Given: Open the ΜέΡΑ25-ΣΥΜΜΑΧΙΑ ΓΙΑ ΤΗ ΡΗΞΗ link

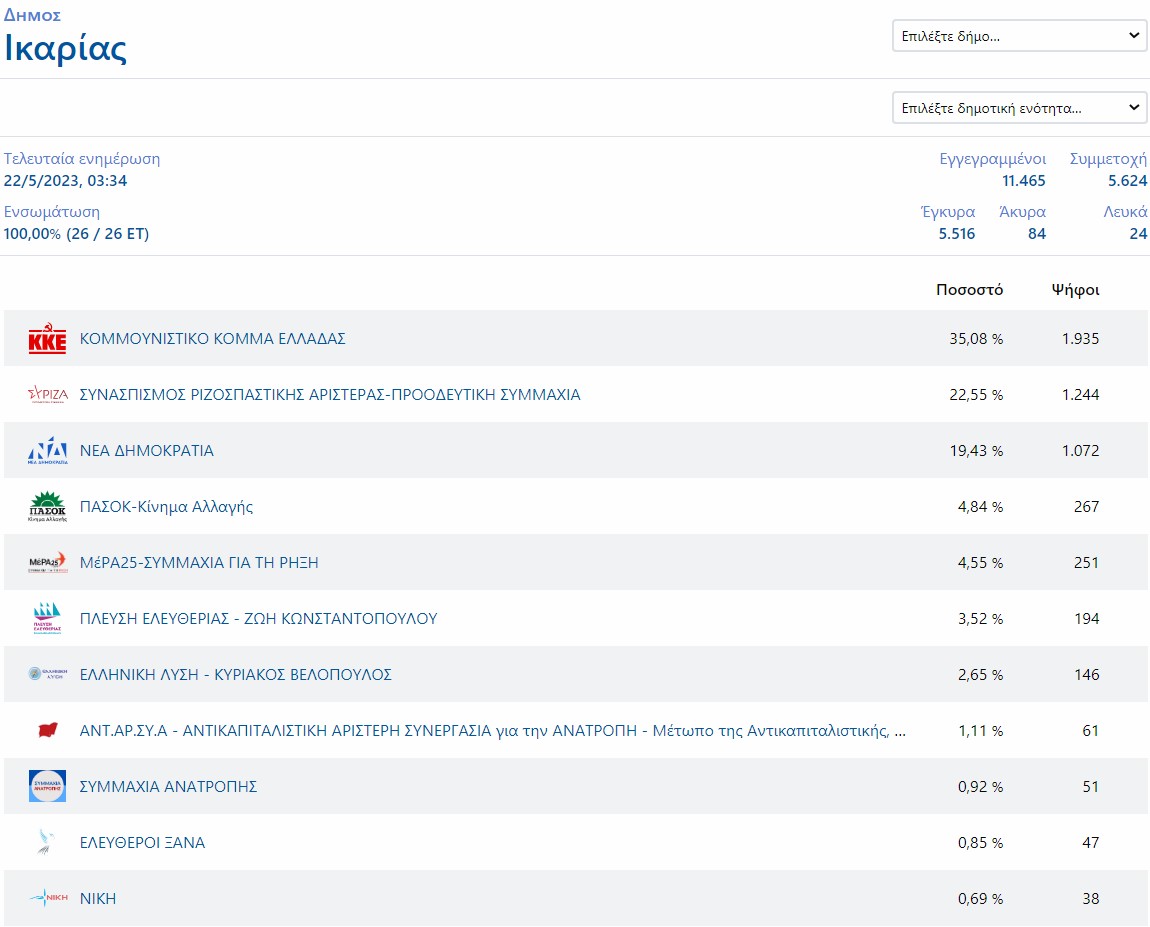Looking at the screenshot, I should [199, 563].
